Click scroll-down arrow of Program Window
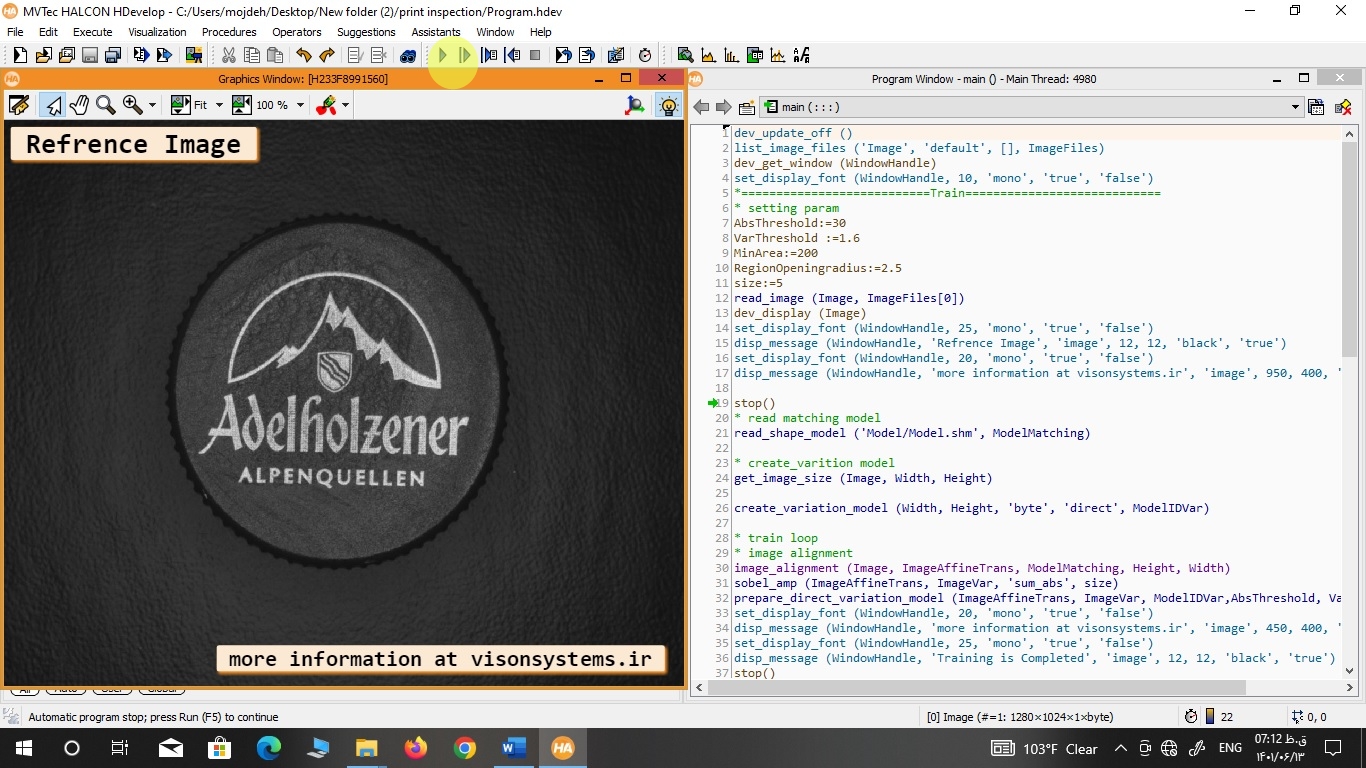Screen dimensions: 1366x768 coord(1349,671)
